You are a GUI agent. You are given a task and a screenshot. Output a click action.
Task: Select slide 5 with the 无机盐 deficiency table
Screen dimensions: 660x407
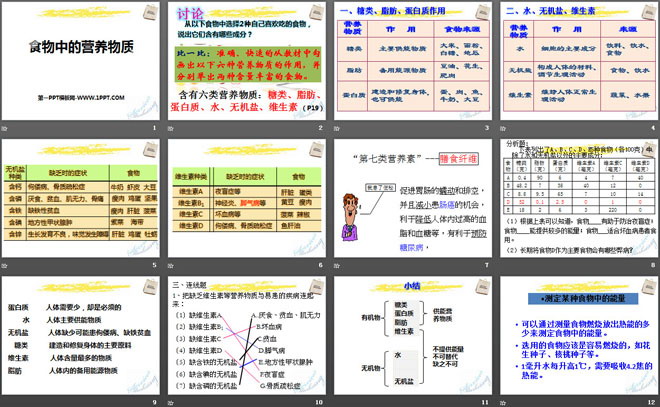click(x=80, y=198)
